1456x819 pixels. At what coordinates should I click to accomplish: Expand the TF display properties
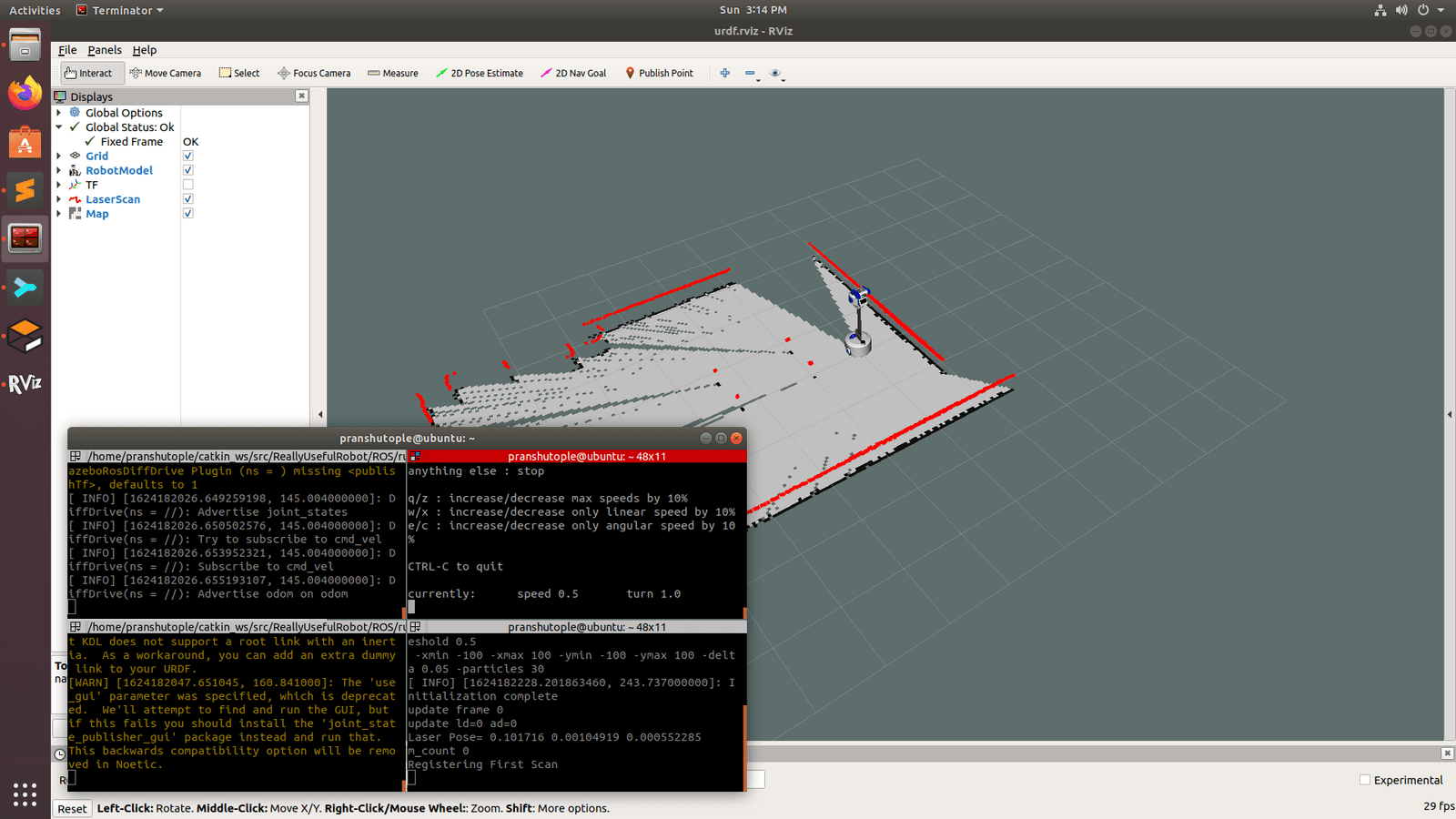59,185
